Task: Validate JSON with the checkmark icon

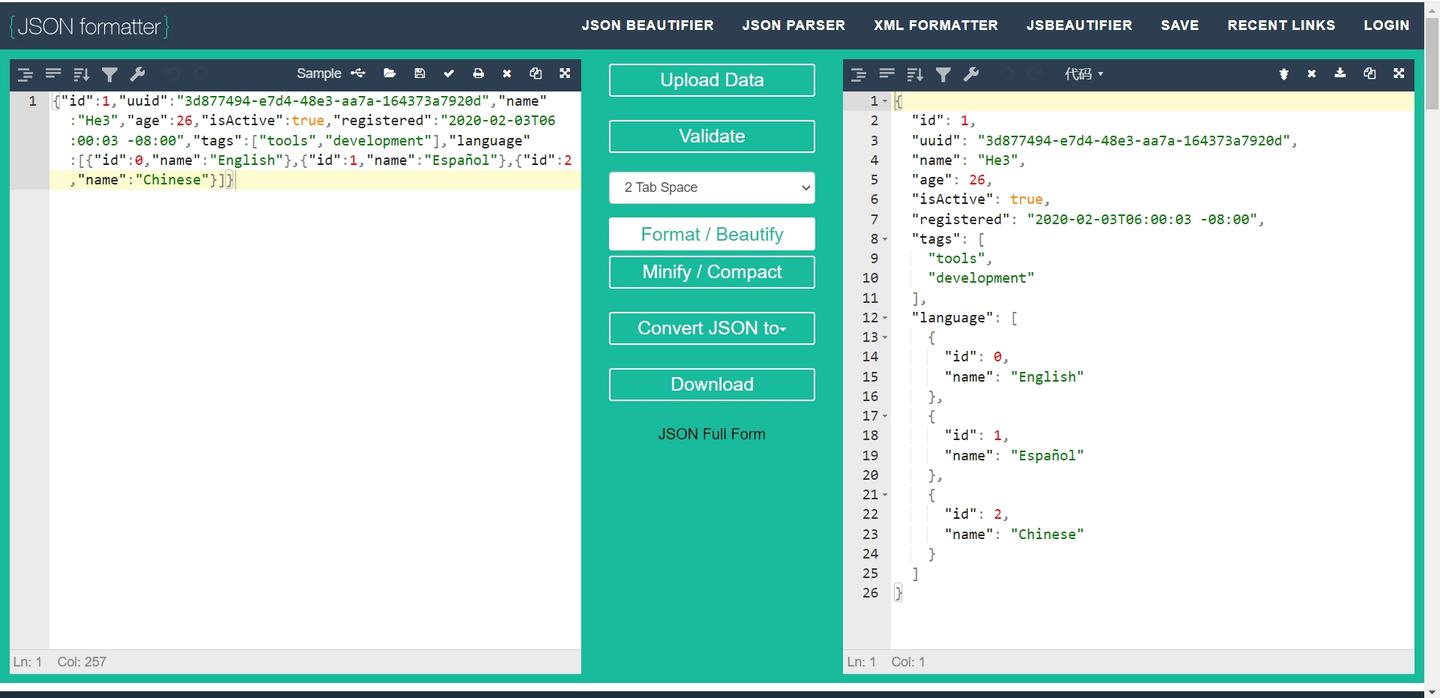Action: (x=449, y=73)
